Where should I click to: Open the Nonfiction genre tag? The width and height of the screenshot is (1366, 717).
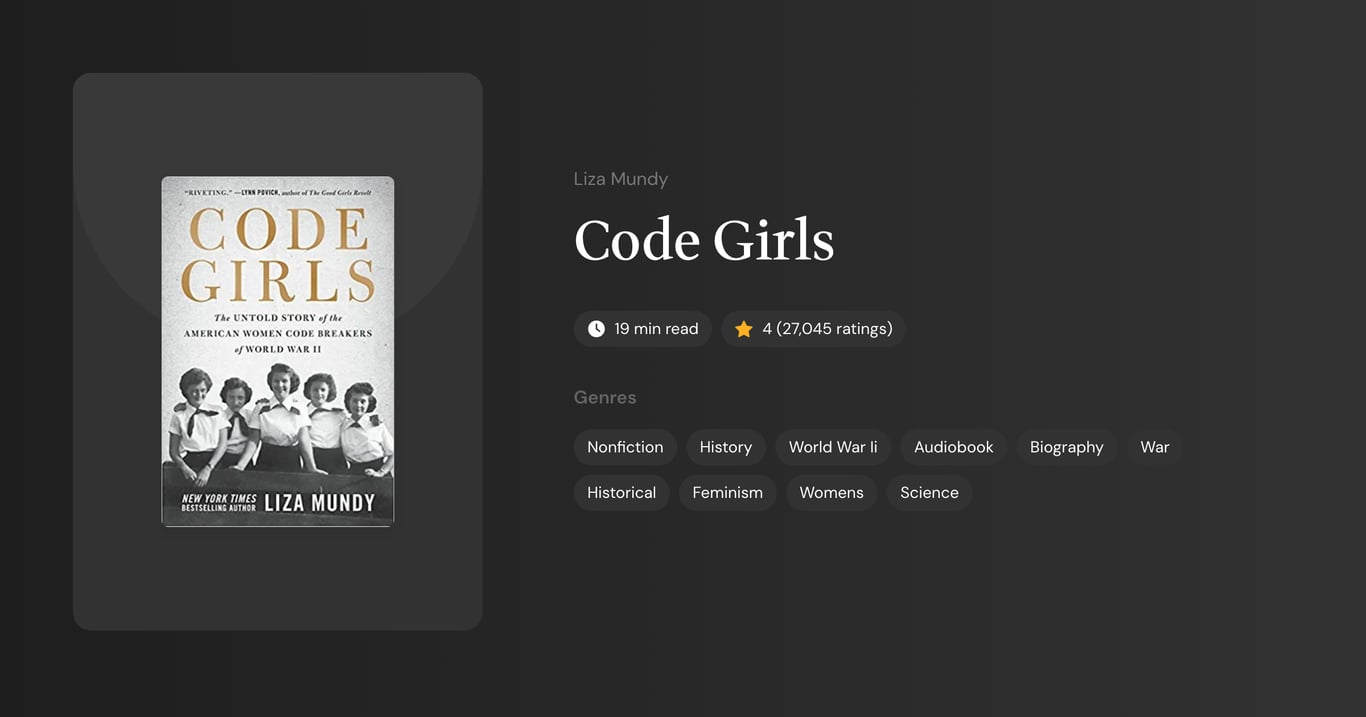tap(624, 447)
